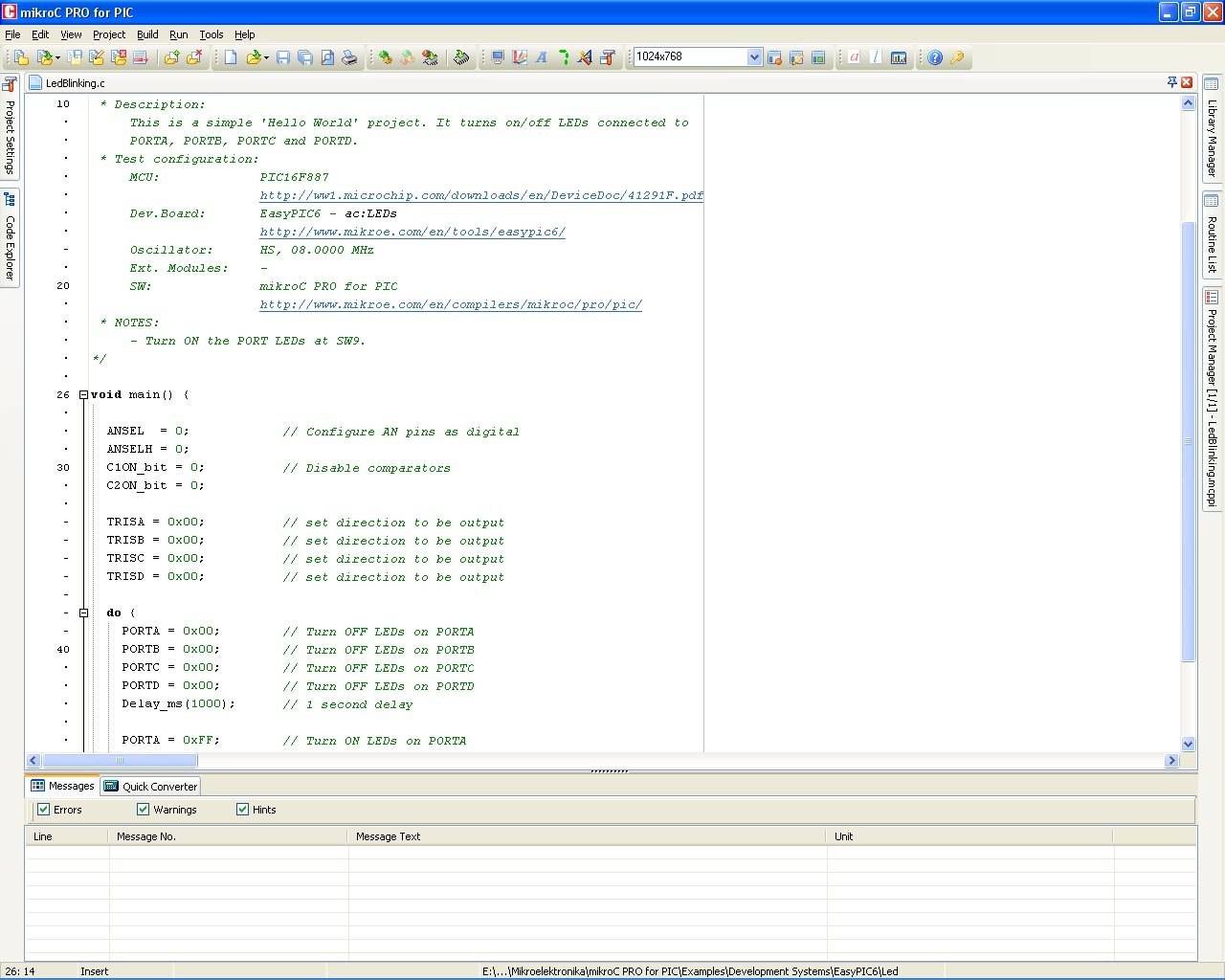Open Print Preview with magnifier icon
1225x980 pixels.
(x=327, y=57)
